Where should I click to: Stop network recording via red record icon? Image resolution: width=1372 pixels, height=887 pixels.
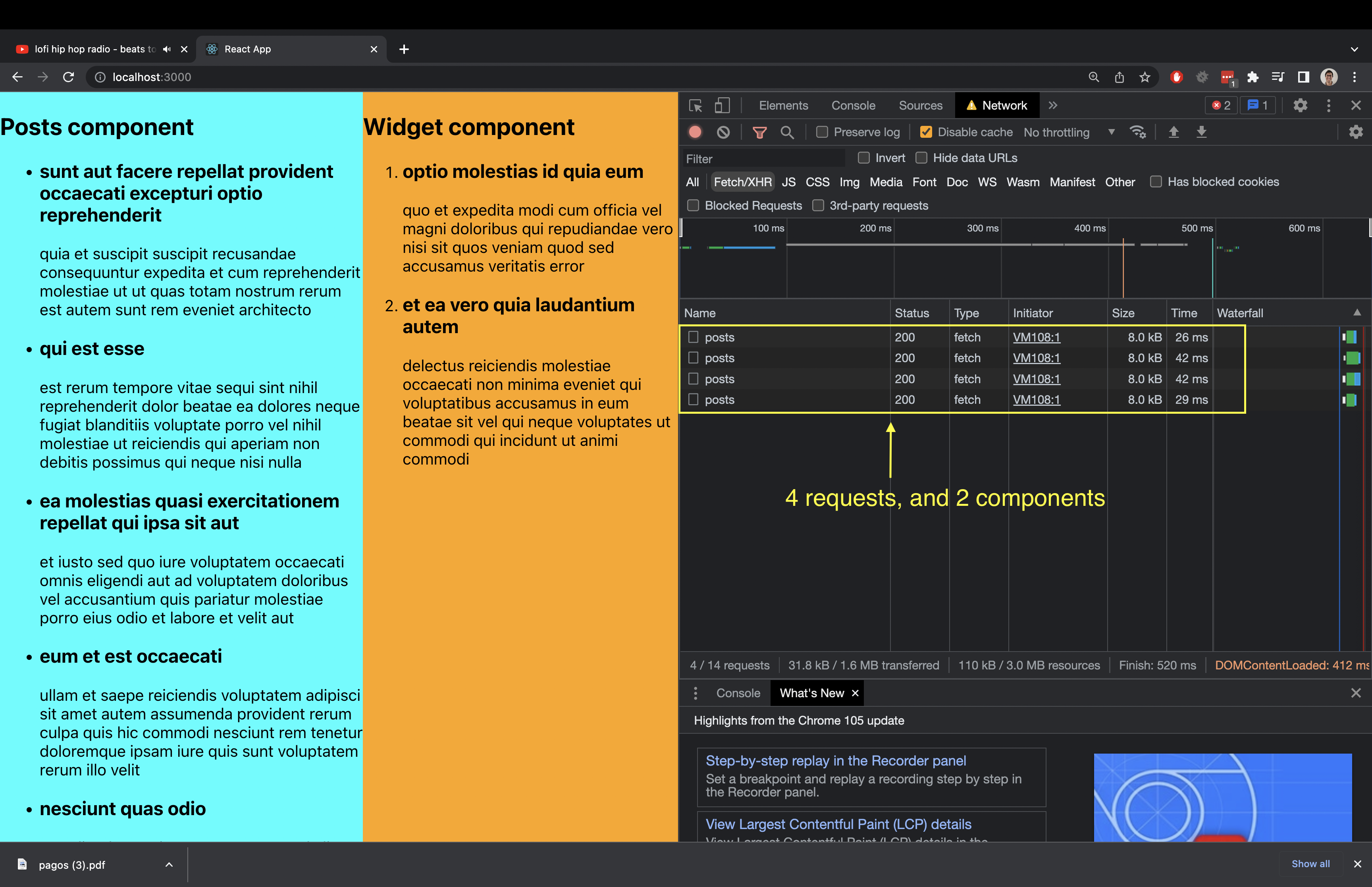(695, 132)
